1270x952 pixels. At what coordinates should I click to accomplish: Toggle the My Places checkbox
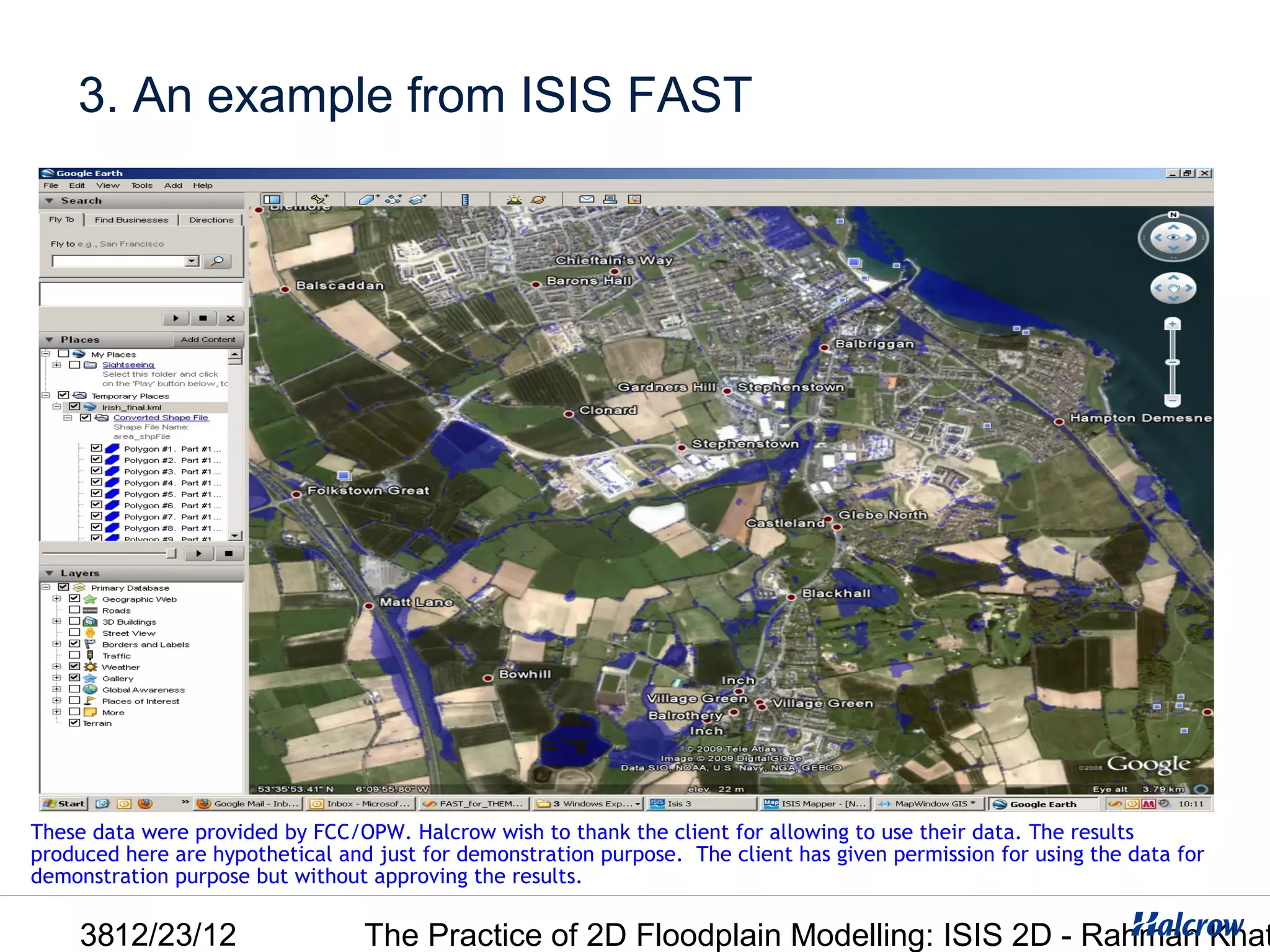(63, 354)
